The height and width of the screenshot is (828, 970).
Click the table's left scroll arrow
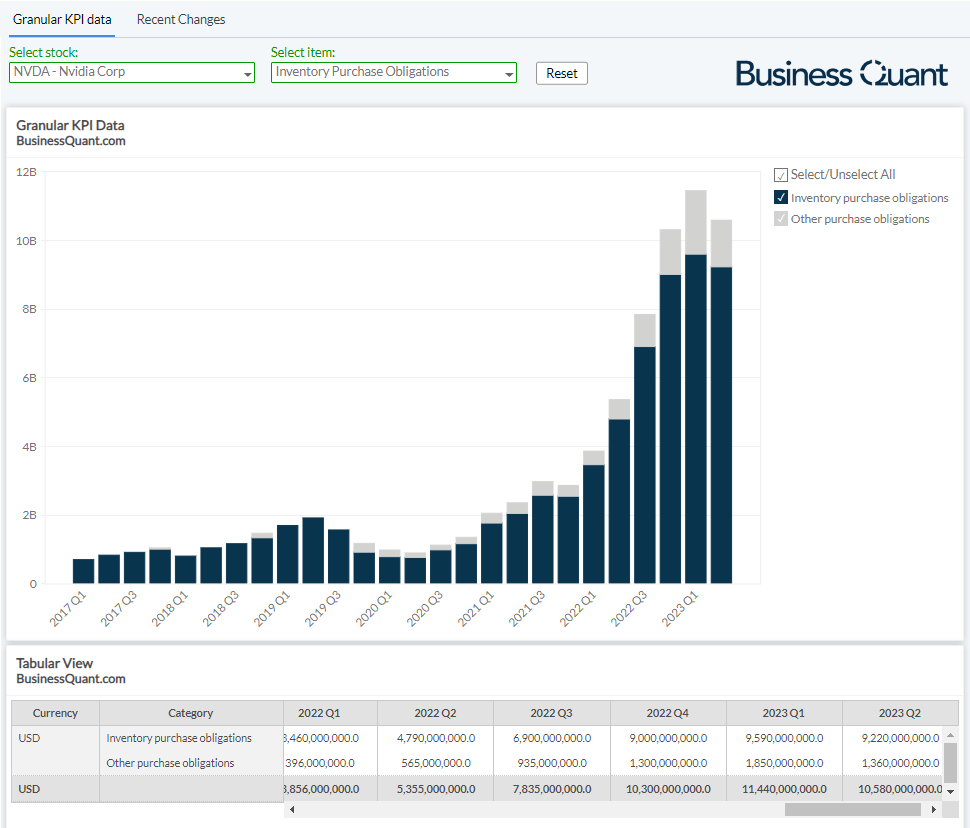tap(292, 809)
